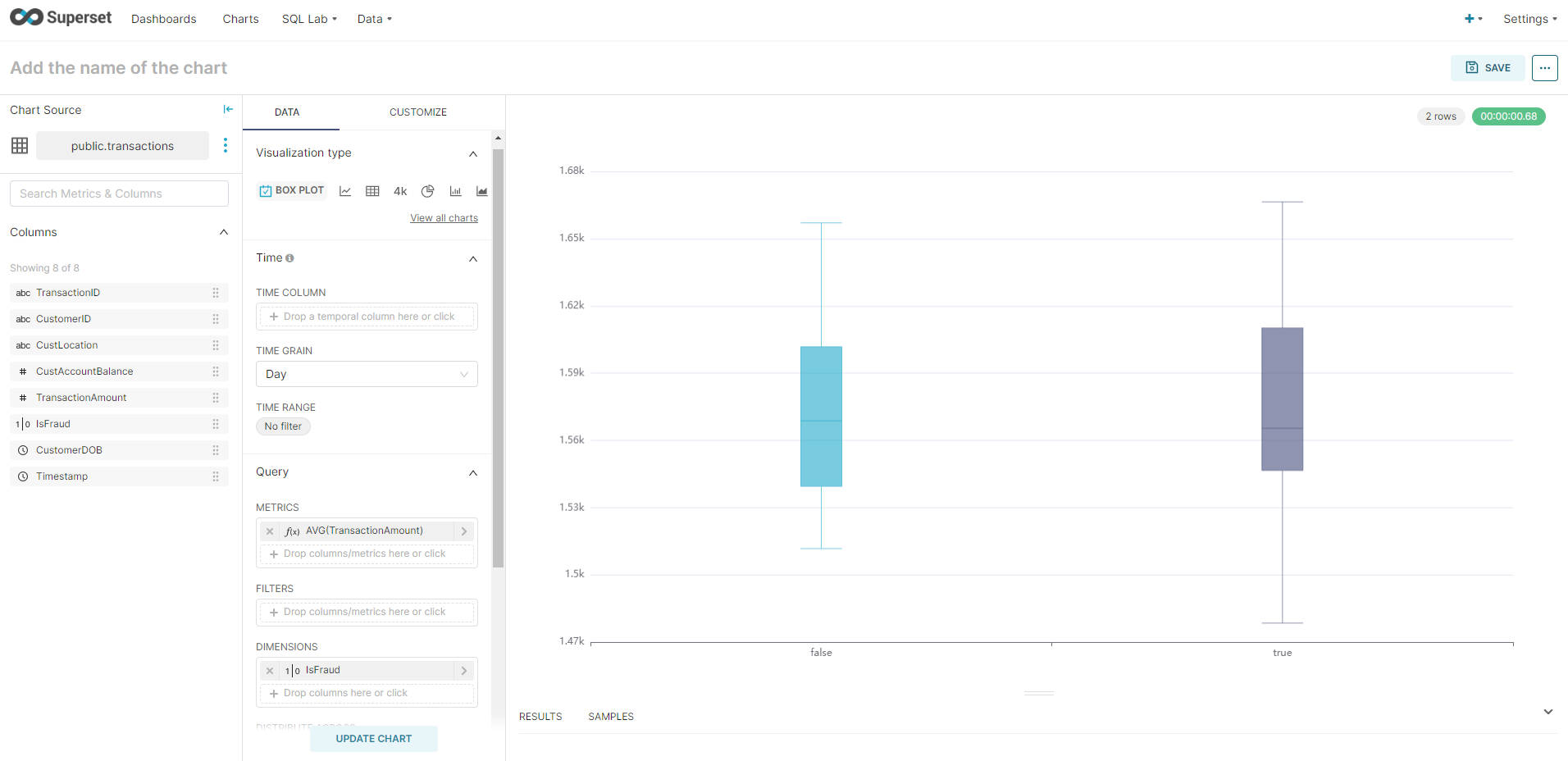Choose the Big Number visualization type

[399, 190]
